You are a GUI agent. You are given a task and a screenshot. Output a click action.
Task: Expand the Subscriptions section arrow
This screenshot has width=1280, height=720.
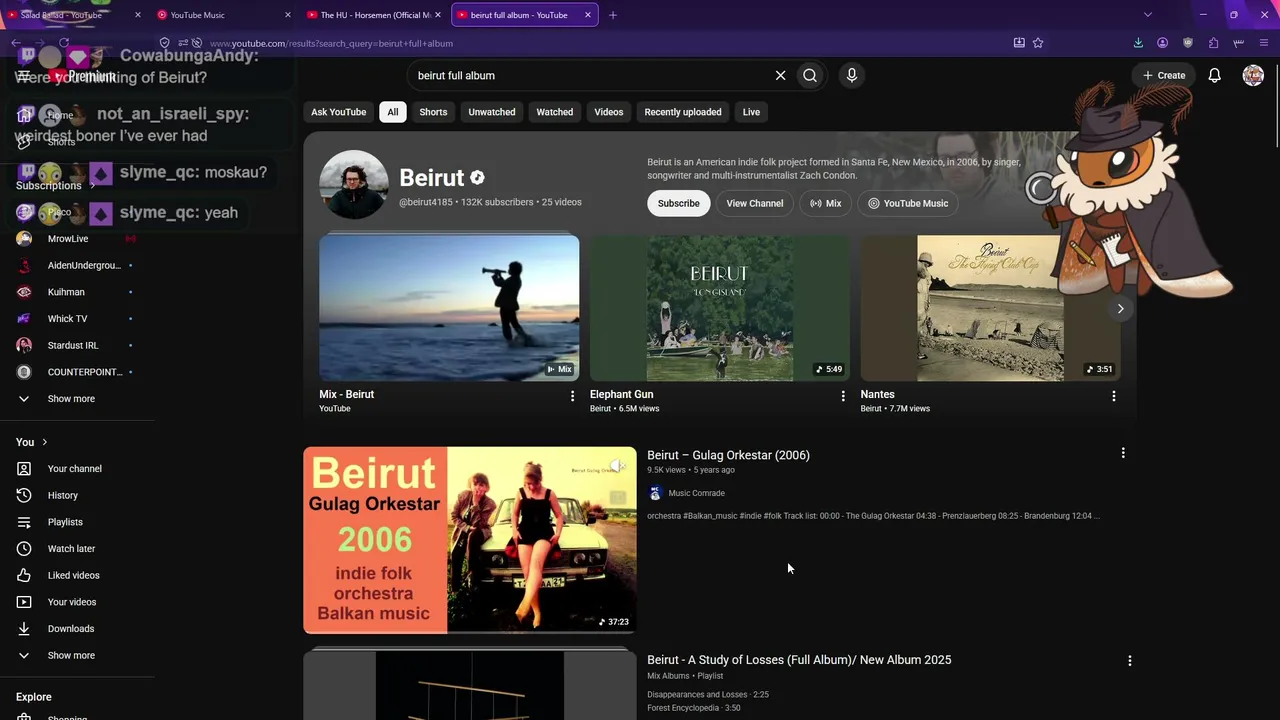(93, 186)
